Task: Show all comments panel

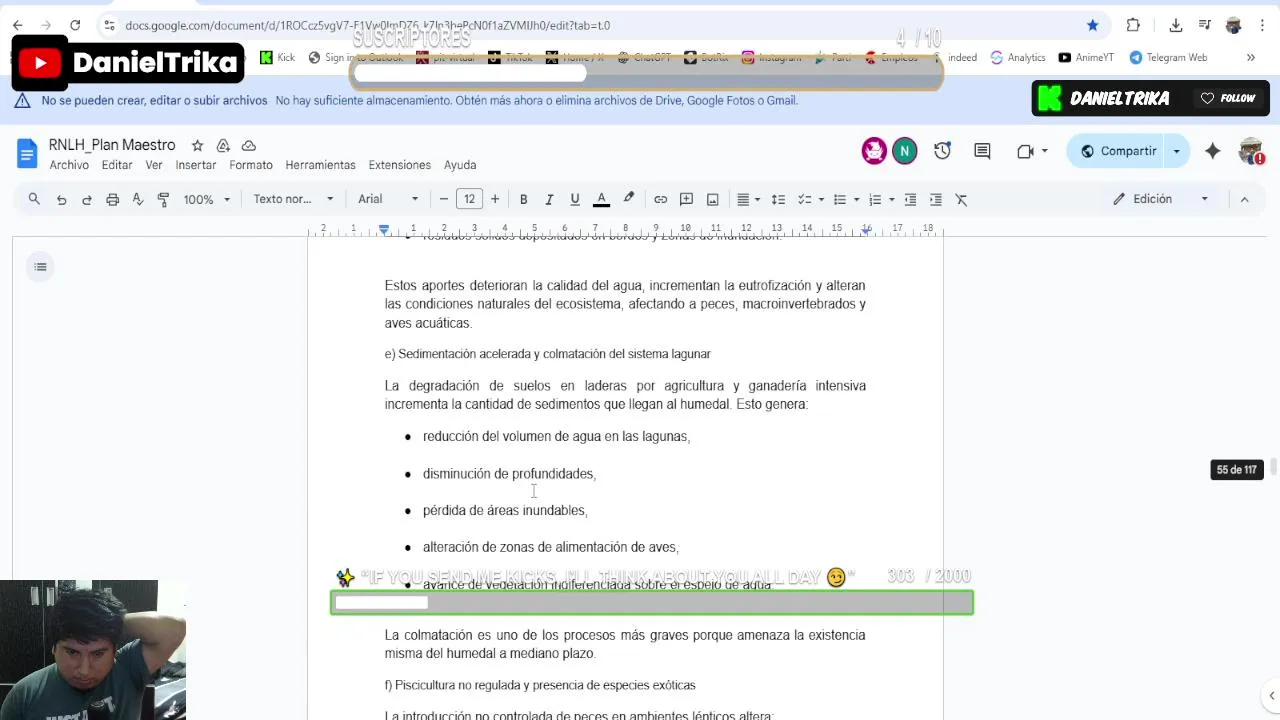Action: click(x=982, y=151)
